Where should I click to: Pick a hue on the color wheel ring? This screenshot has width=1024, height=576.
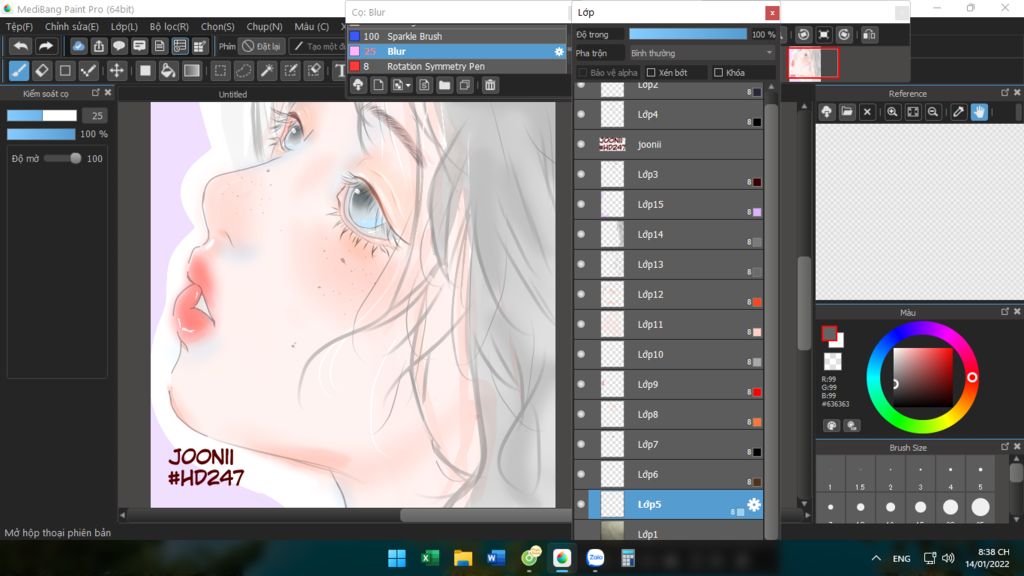pos(972,377)
